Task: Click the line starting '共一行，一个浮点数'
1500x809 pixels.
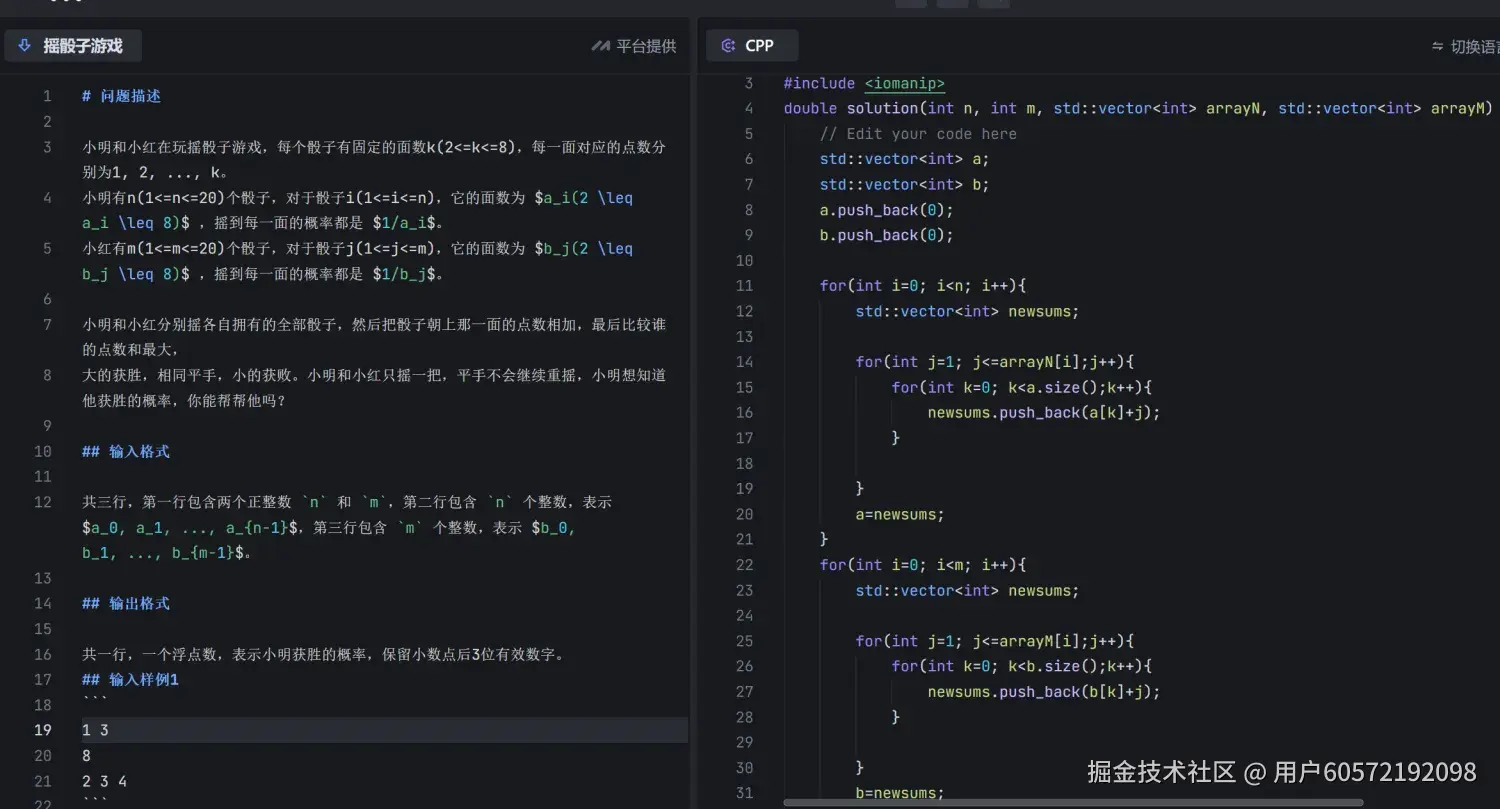Action: [324, 654]
